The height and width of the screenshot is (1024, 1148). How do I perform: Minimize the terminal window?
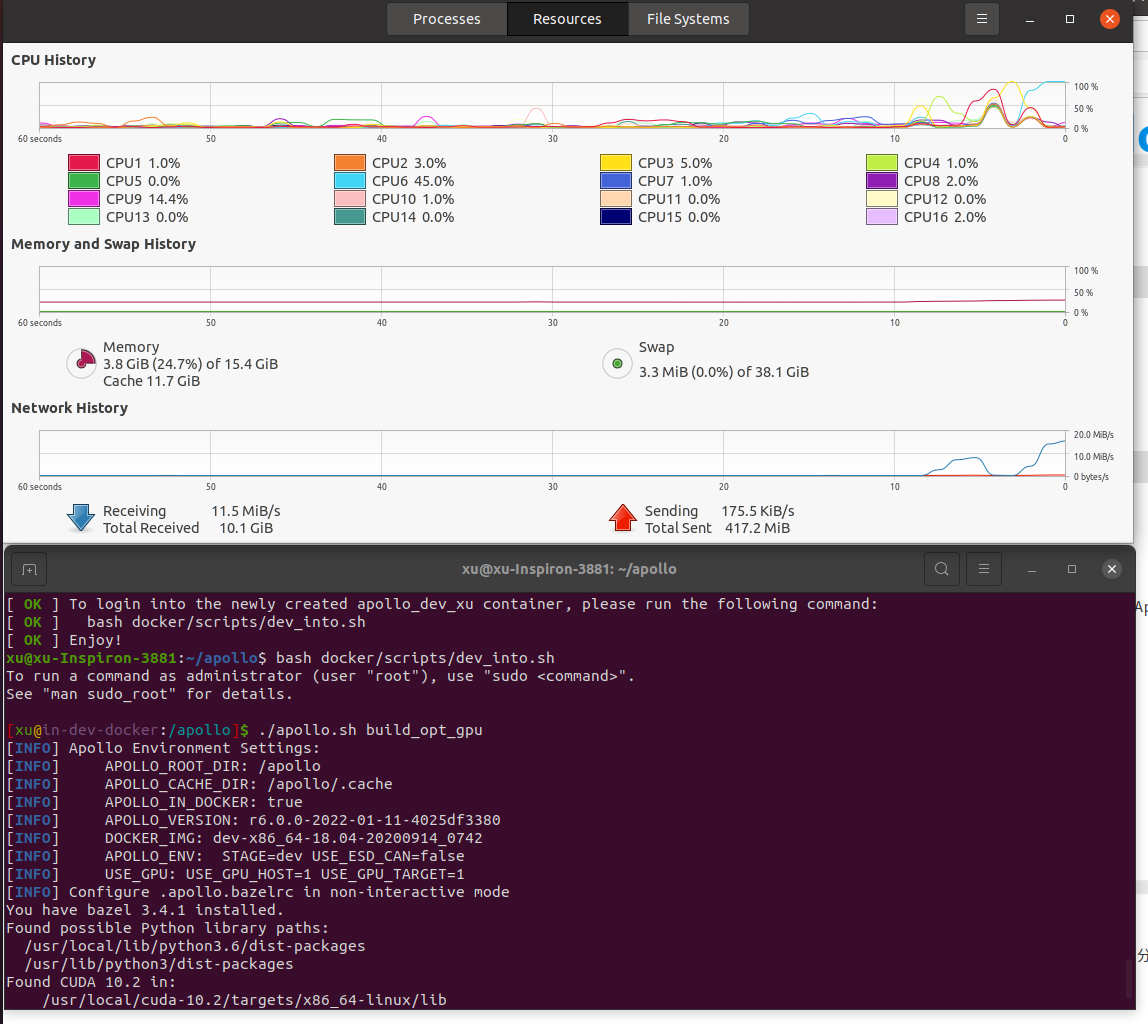[x=1032, y=569]
